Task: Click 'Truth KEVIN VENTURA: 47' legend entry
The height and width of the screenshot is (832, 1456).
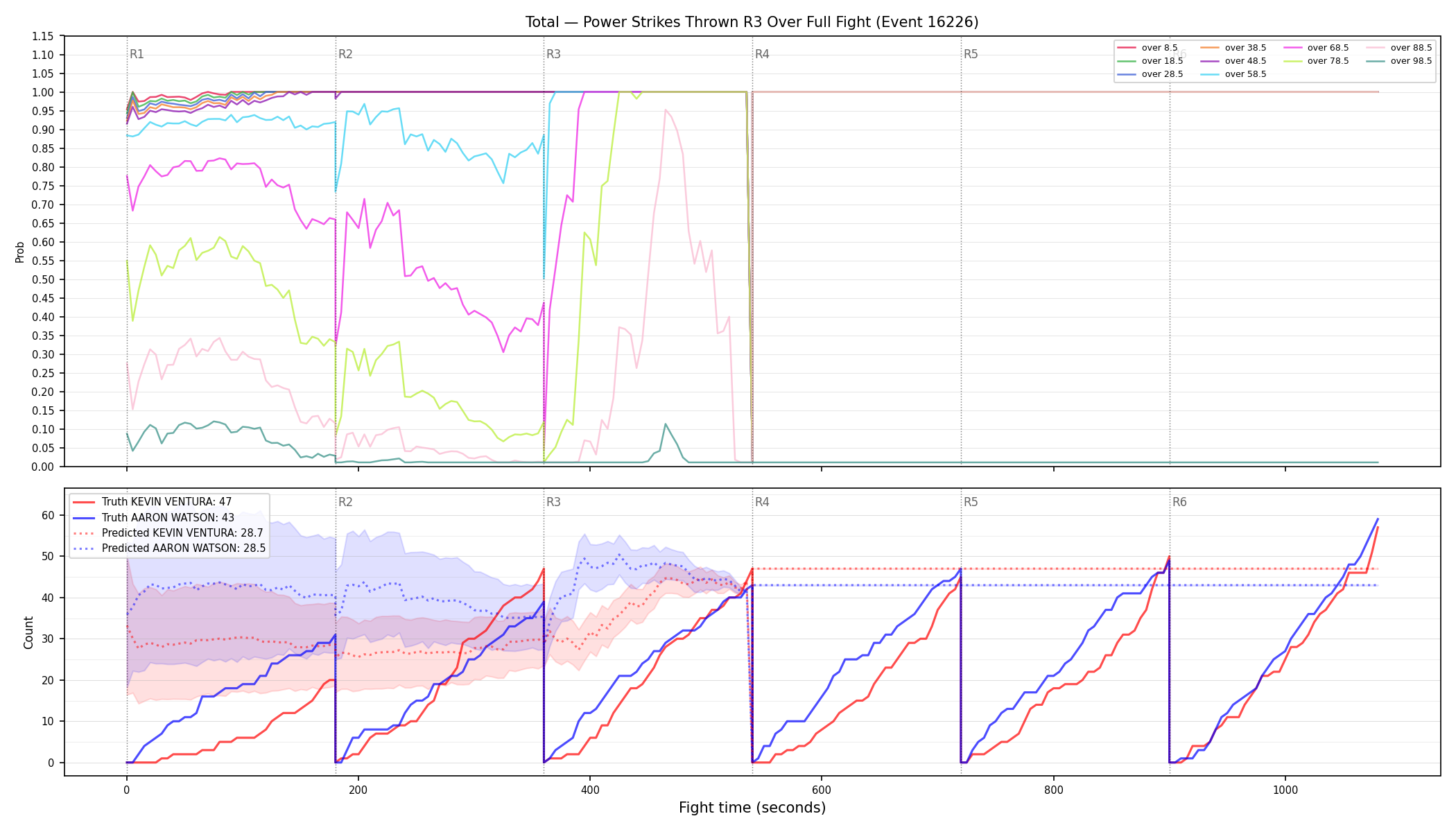Action: click(166, 502)
